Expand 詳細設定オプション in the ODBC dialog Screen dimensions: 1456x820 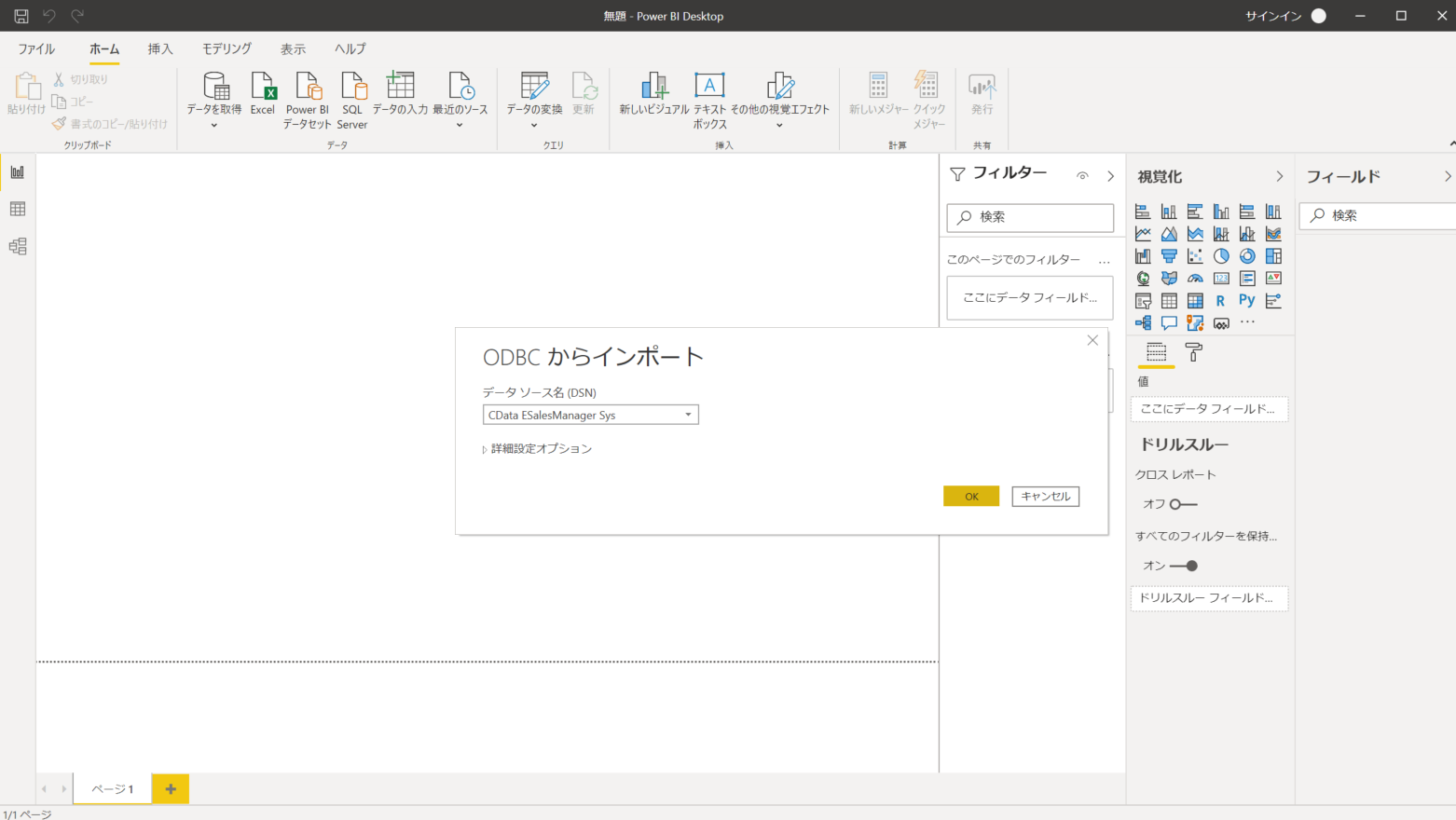(x=538, y=449)
